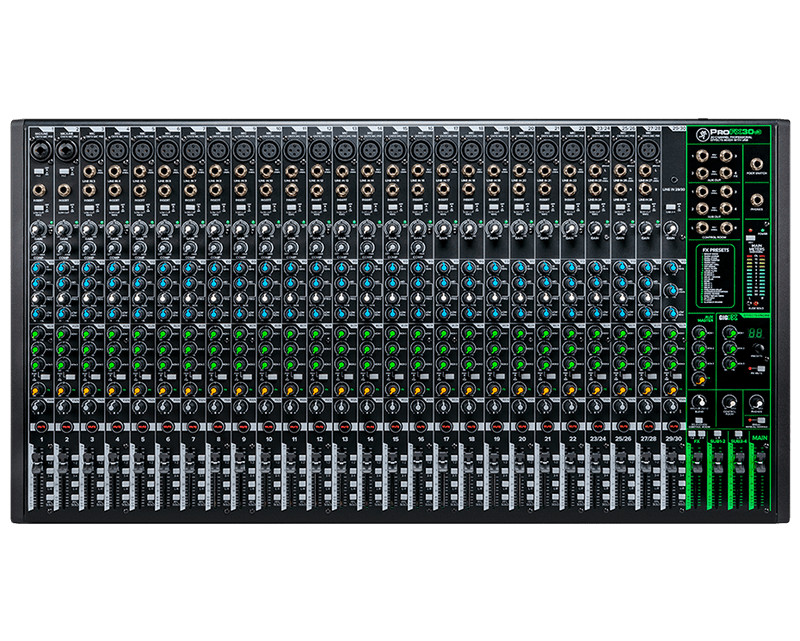Mute channel 5 with its red button
This screenshot has height=641, width=800.
point(142,426)
